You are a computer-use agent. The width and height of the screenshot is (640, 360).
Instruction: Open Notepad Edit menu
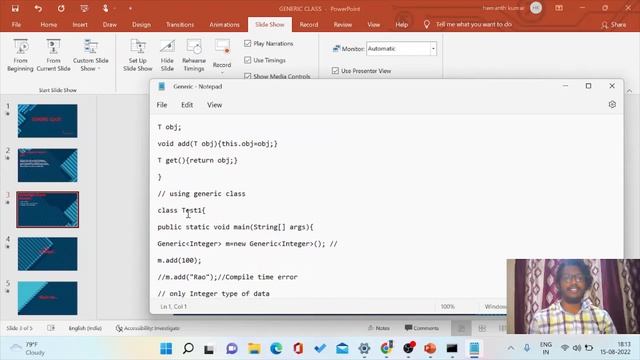click(187, 105)
